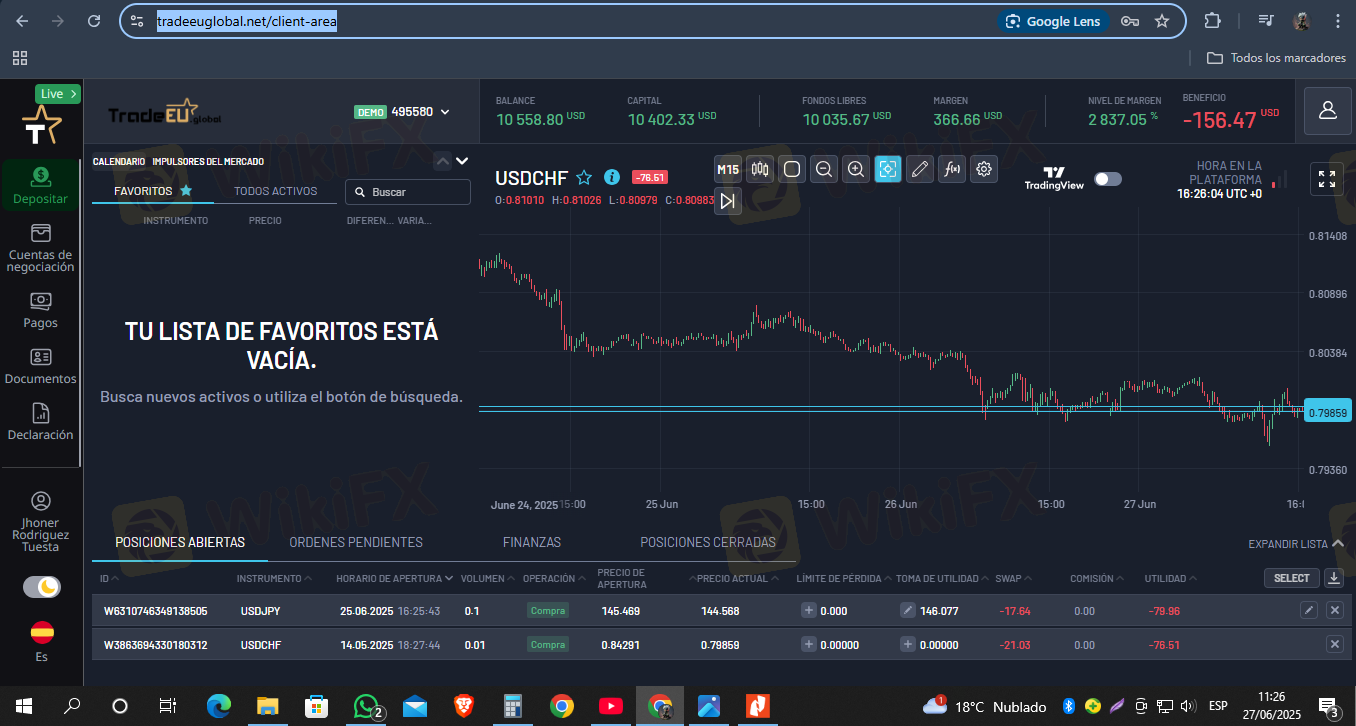Collapse list with Expandir Lista chevron

pos(1338,543)
